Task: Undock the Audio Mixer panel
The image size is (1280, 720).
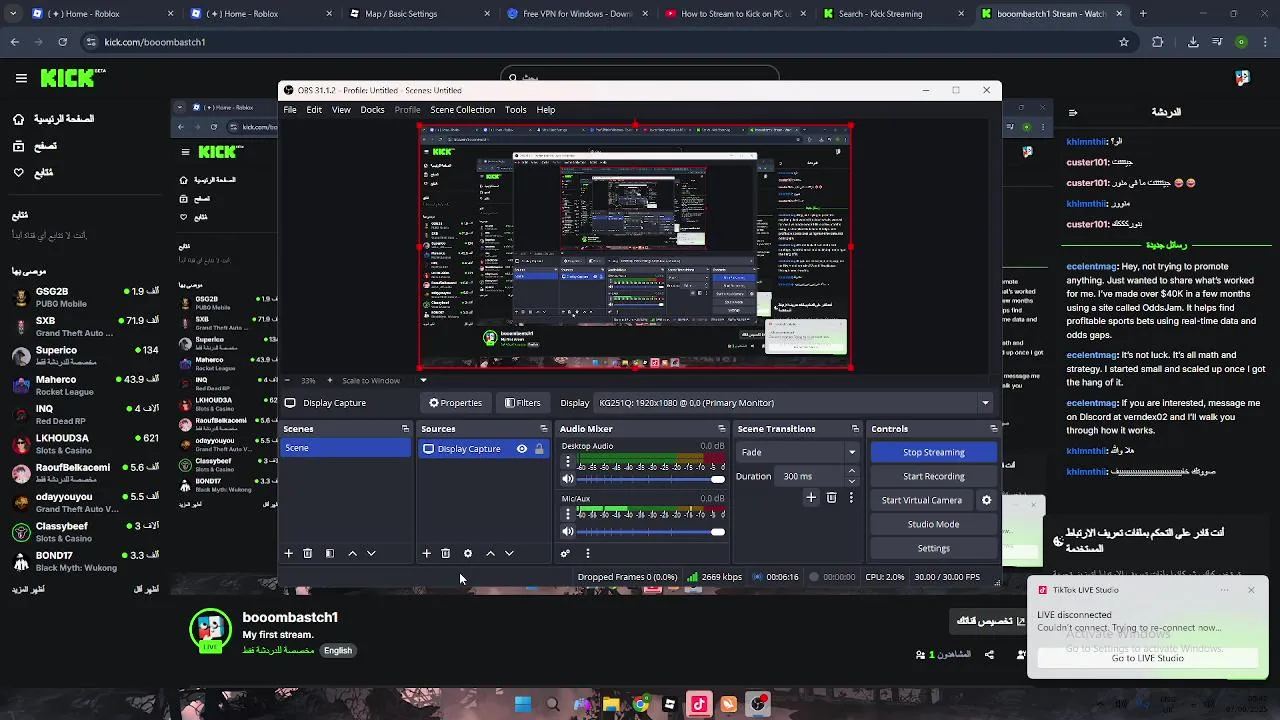Action: [x=721, y=429]
